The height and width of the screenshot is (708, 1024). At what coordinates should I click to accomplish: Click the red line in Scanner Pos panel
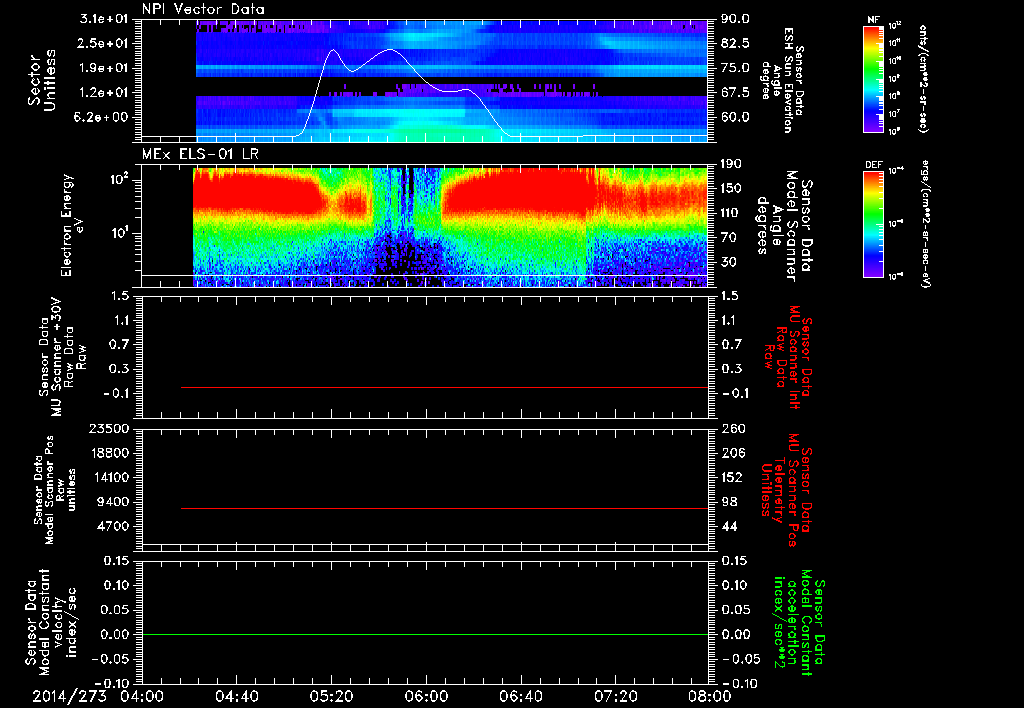(444, 508)
